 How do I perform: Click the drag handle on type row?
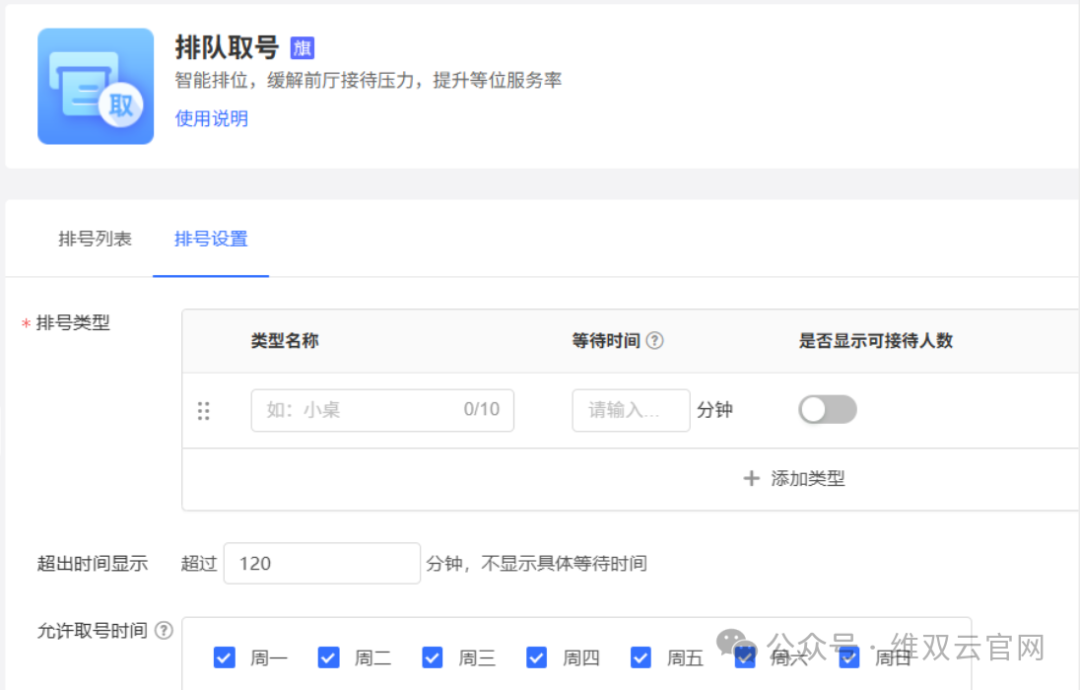click(x=204, y=411)
